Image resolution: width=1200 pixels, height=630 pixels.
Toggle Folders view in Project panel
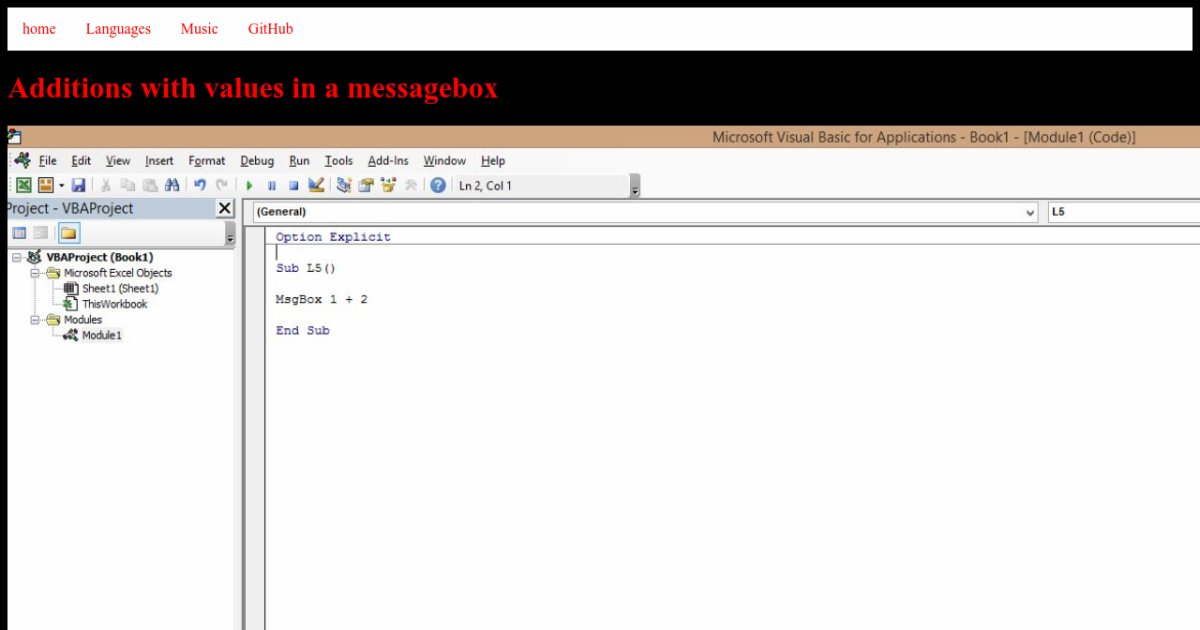click(x=68, y=234)
